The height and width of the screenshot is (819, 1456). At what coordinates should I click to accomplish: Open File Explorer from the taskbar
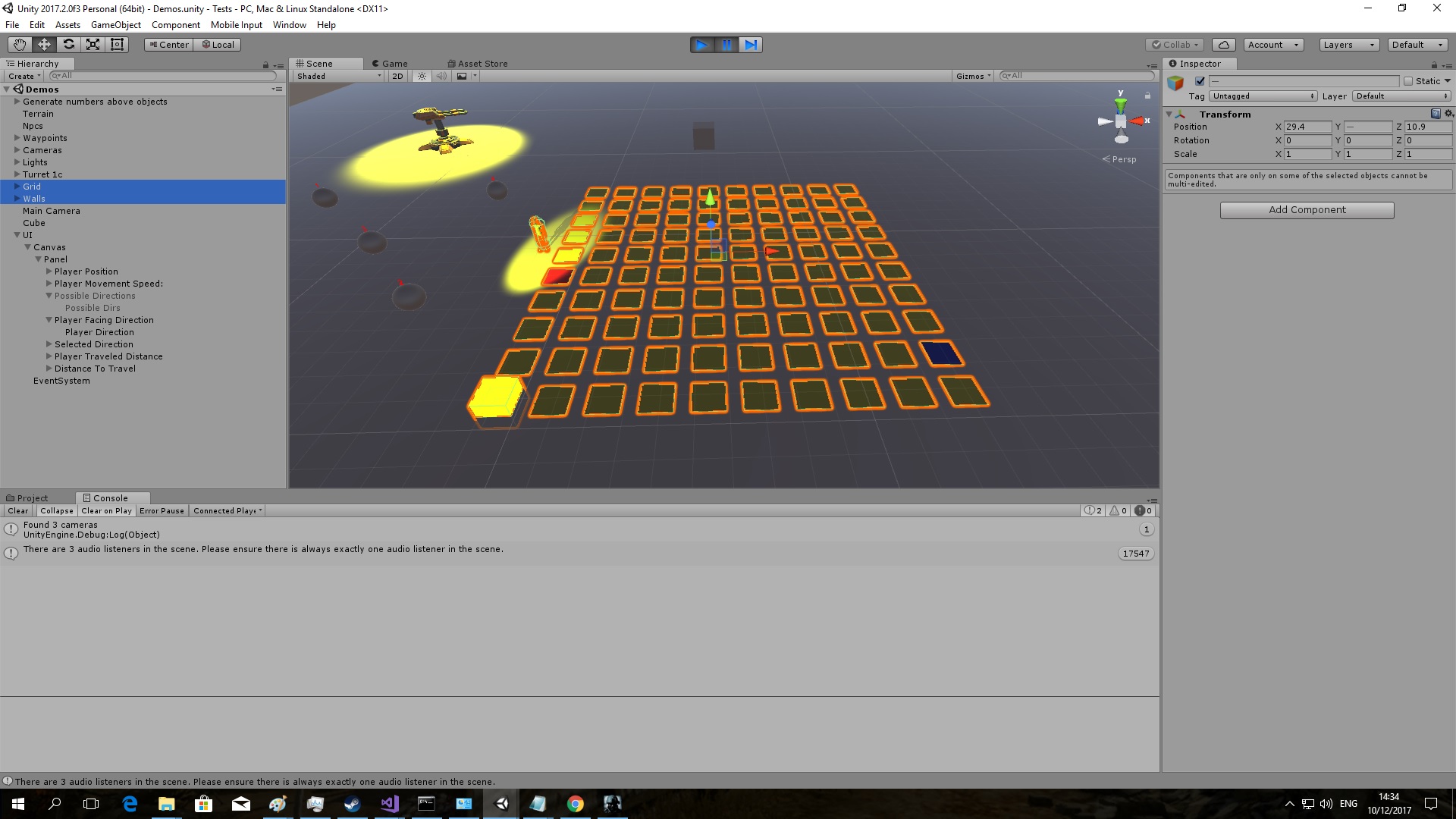tap(166, 804)
